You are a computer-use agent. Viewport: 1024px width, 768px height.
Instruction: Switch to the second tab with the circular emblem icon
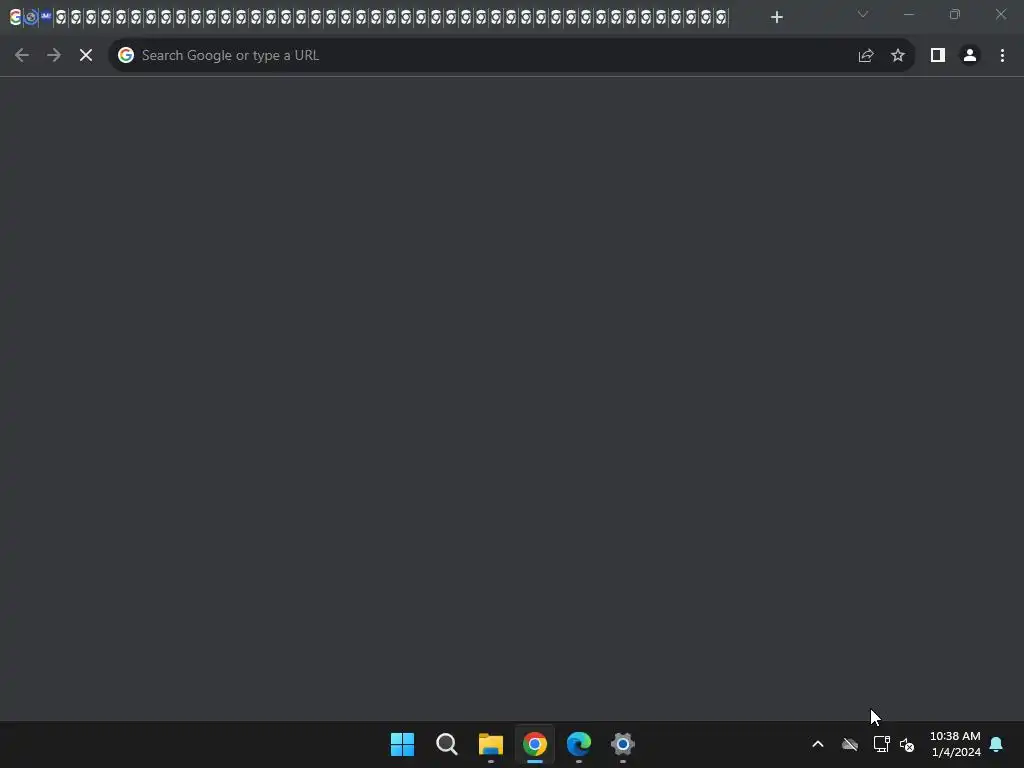click(31, 17)
